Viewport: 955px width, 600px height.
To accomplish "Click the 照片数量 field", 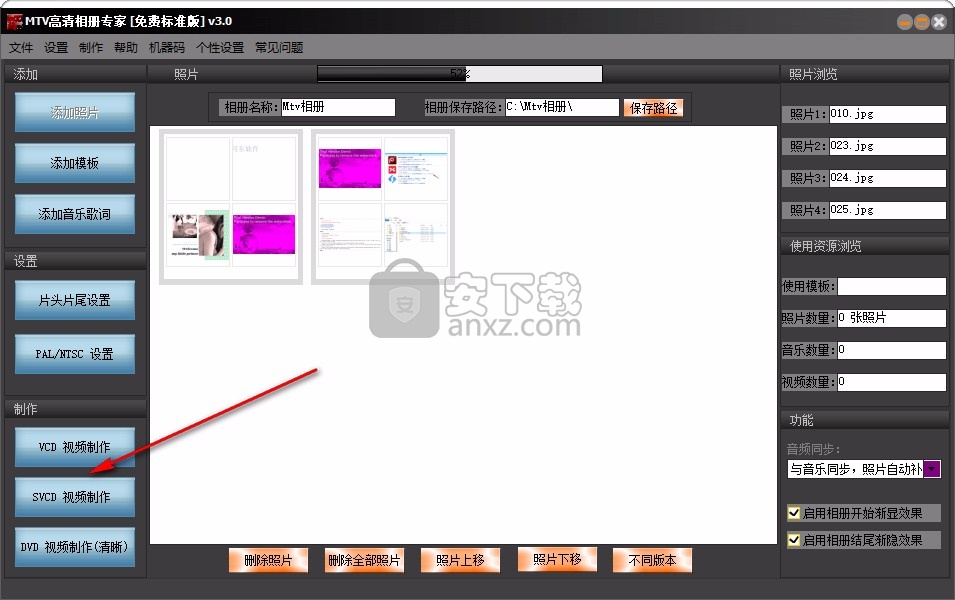I will (x=892, y=318).
